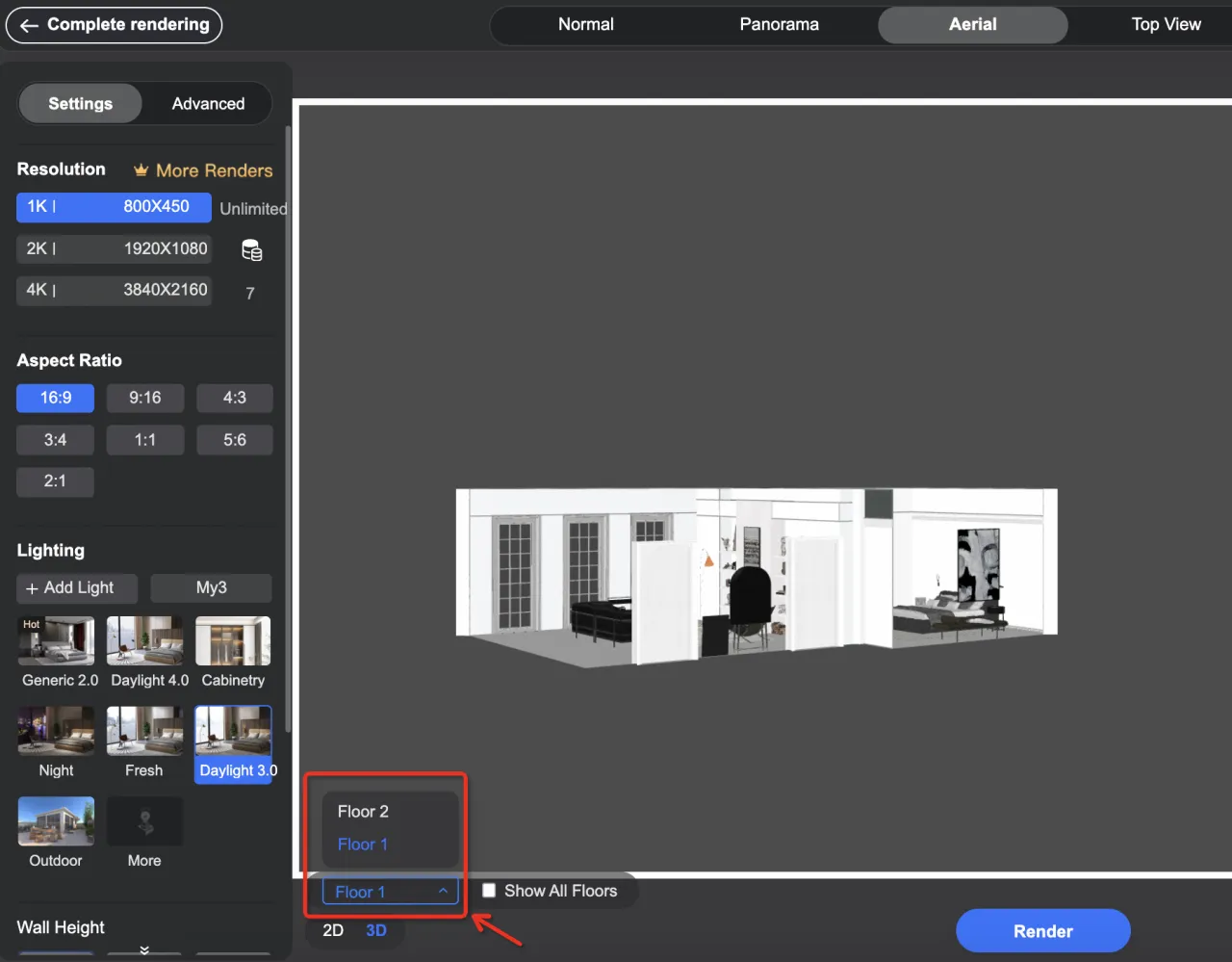Click the coin stack icon beside 2K resolution

(251, 250)
